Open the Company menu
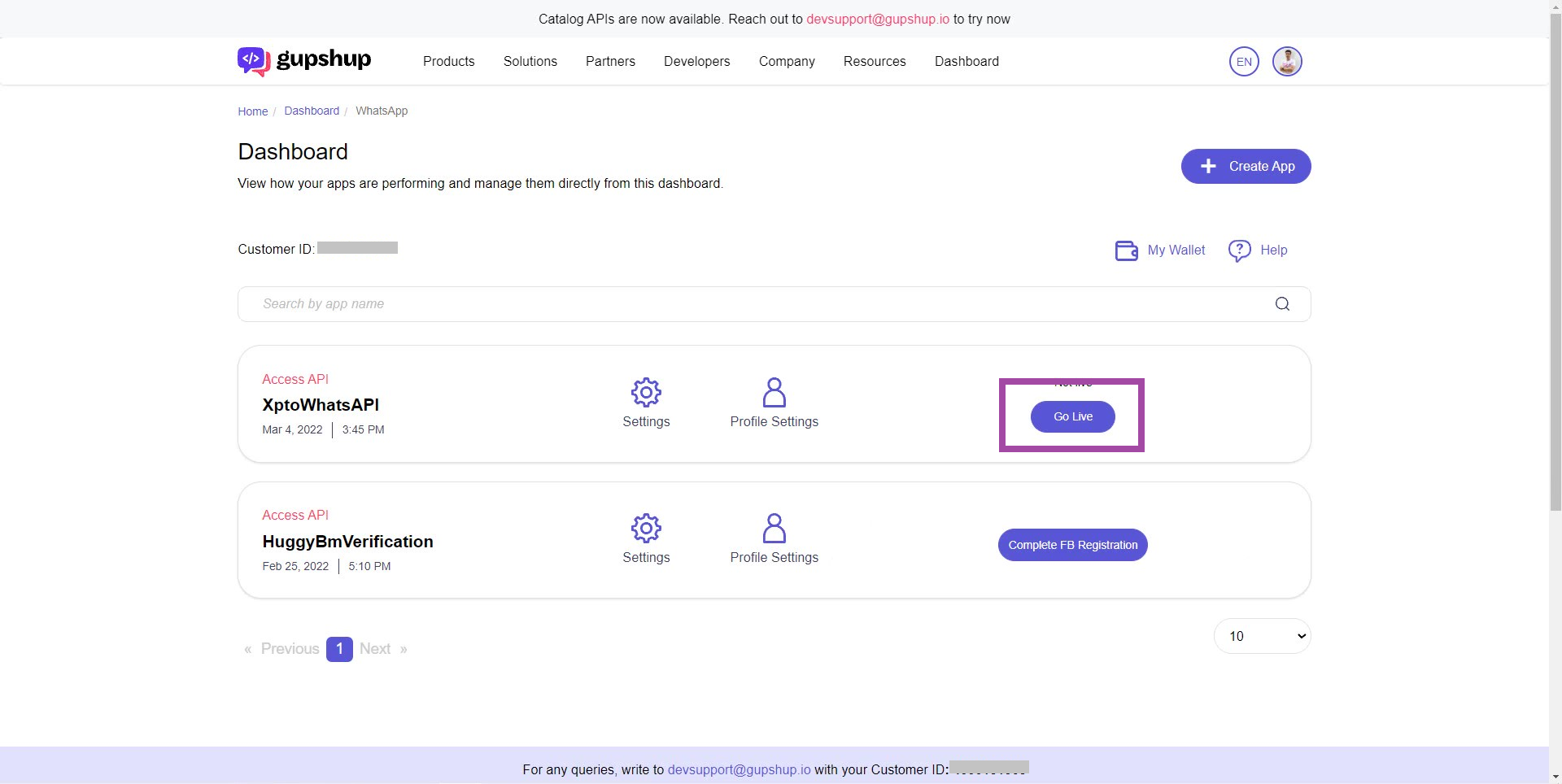 click(787, 61)
